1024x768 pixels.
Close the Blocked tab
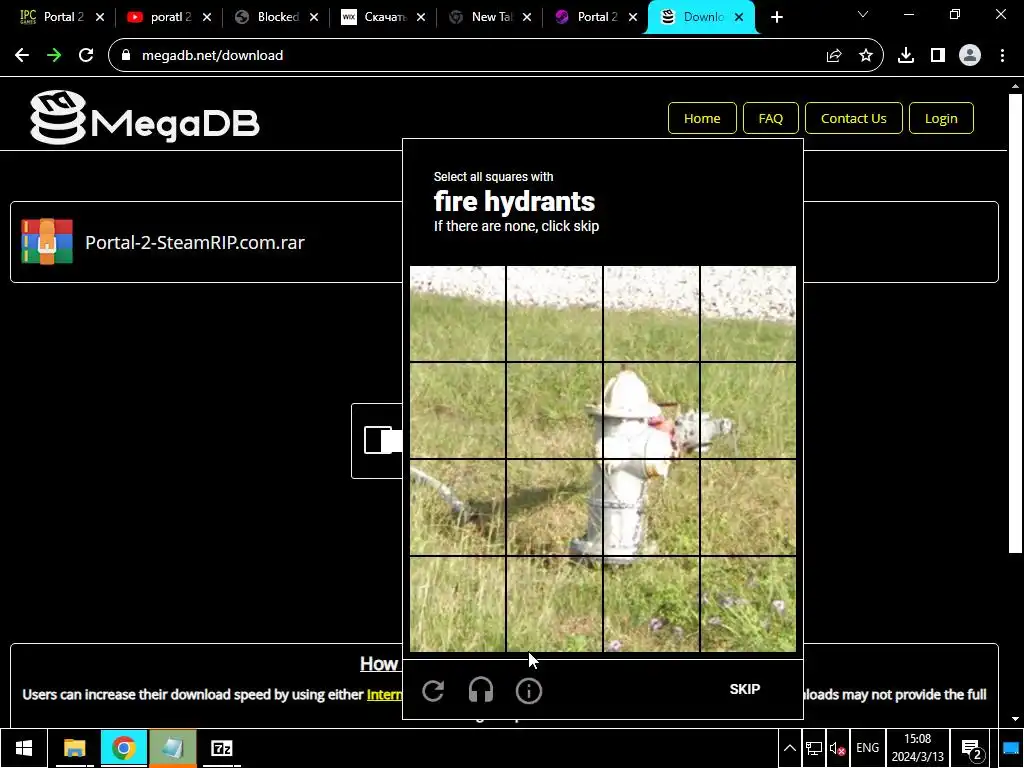[314, 18]
